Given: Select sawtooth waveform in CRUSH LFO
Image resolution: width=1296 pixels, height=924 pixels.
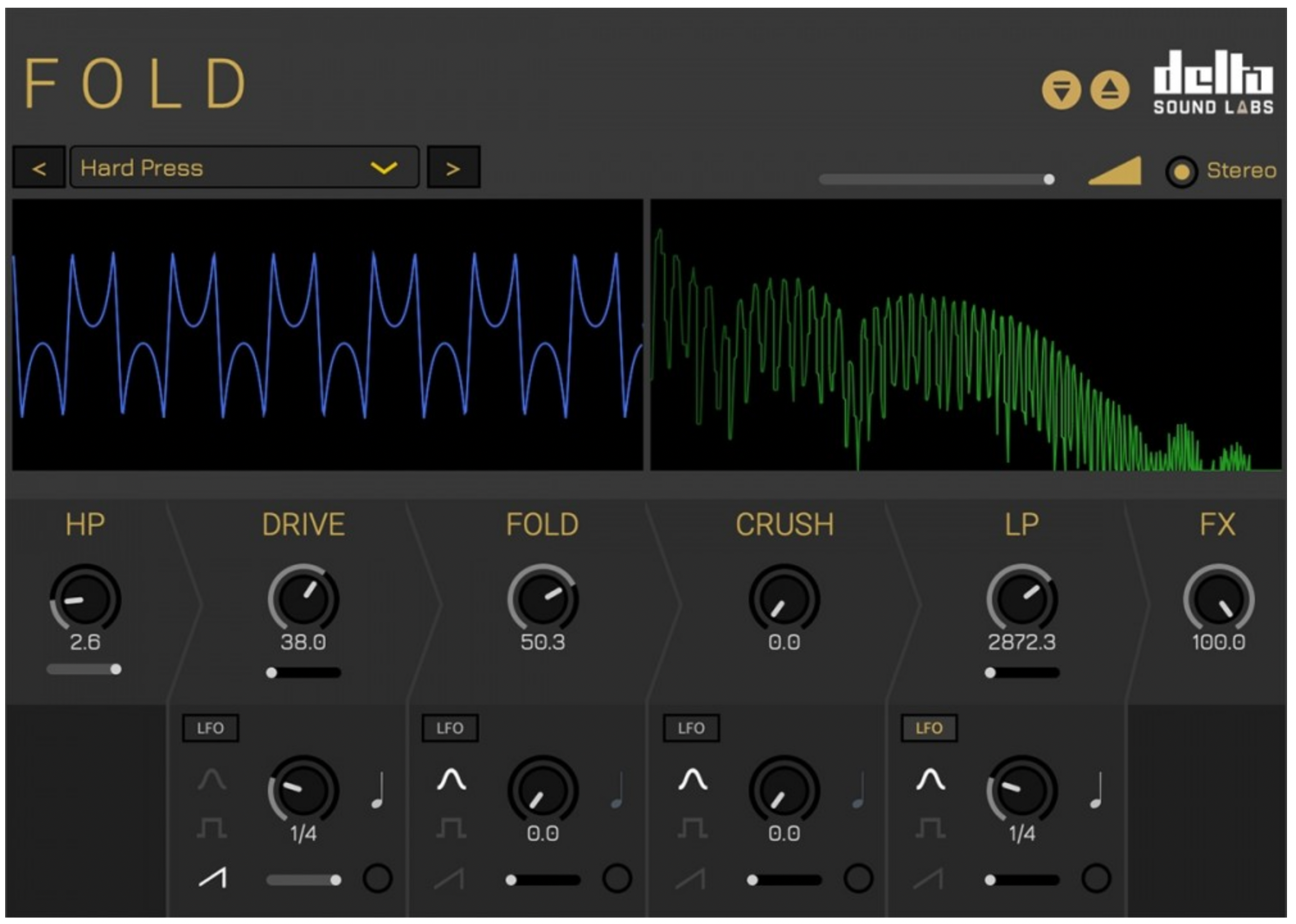Looking at the screenshot, I should pyautogui.click(x=691, y=879).
